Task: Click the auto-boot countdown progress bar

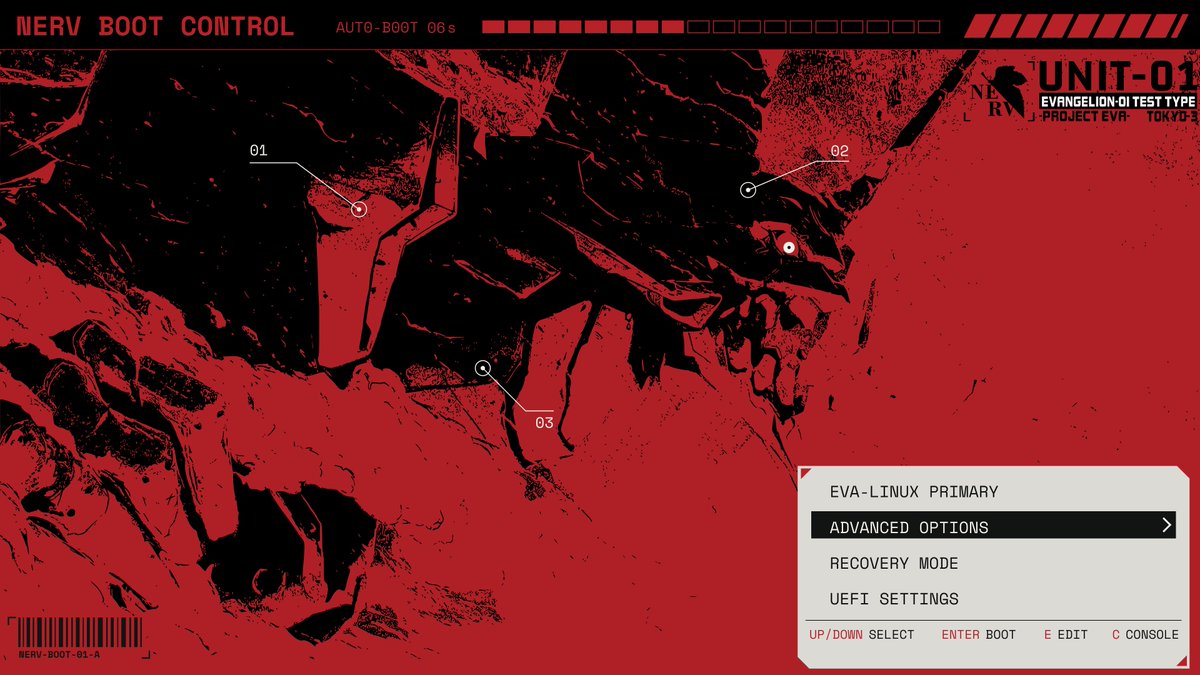Action: 711,27
